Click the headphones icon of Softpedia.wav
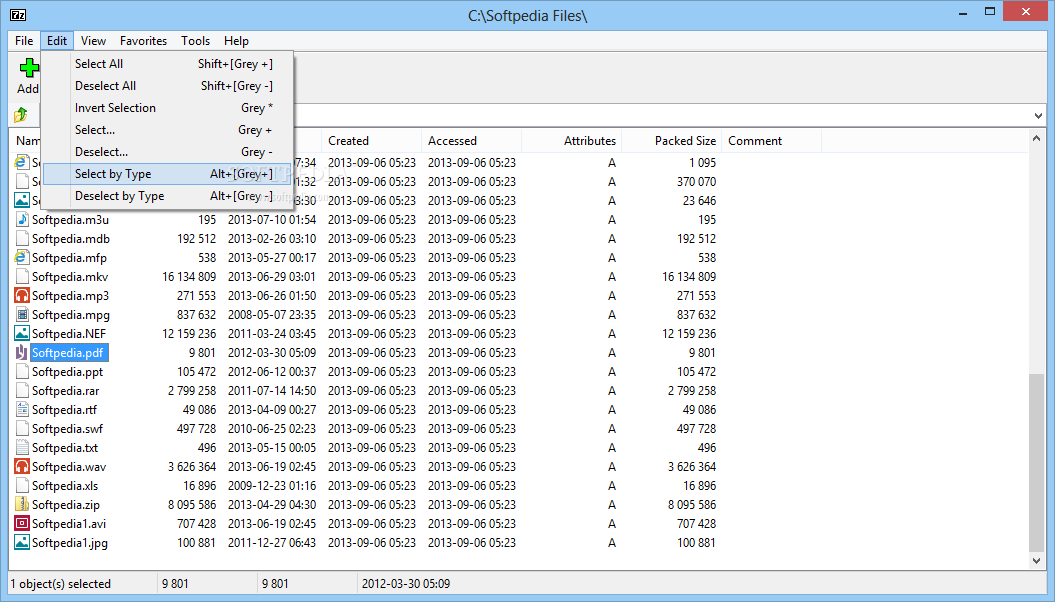The width and height of the screenshot is (1055, 602). click(22, 466)
